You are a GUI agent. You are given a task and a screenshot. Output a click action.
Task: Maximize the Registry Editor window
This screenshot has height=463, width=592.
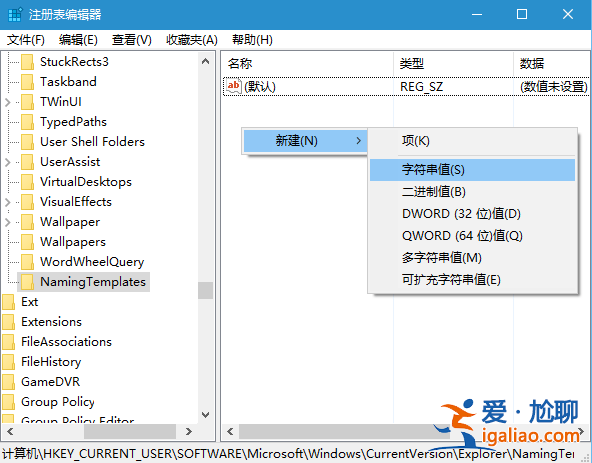pyautogui.click(x=522, y=15)
